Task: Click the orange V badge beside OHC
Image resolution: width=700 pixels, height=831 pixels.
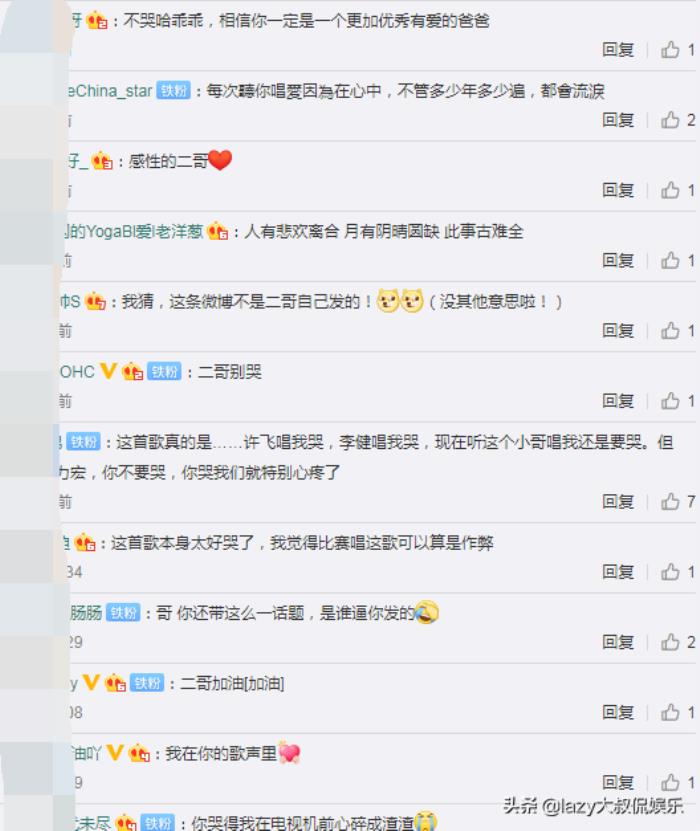Action: [108, 371]
